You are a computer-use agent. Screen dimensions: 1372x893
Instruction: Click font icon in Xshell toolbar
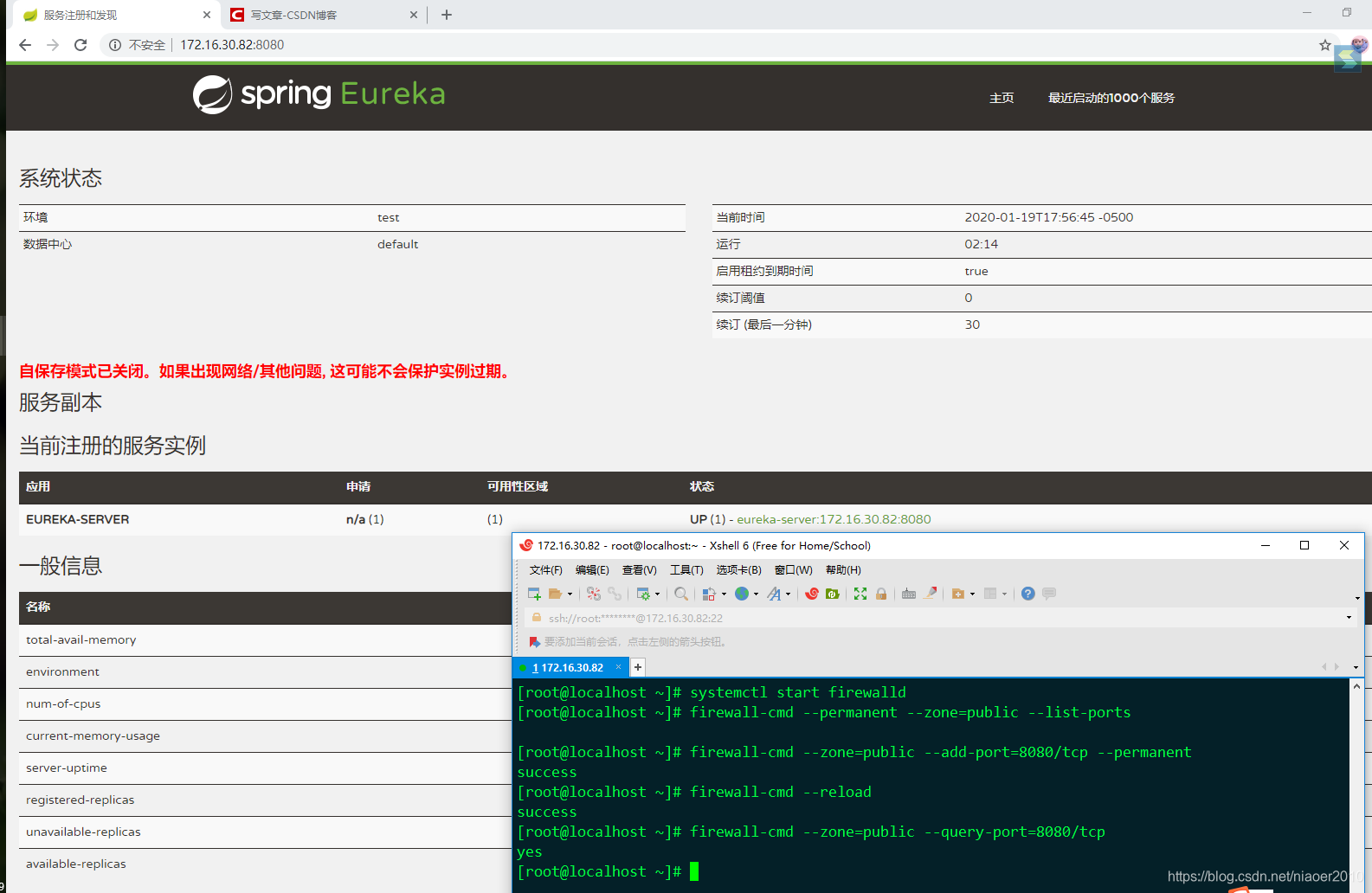pos(774,594)
